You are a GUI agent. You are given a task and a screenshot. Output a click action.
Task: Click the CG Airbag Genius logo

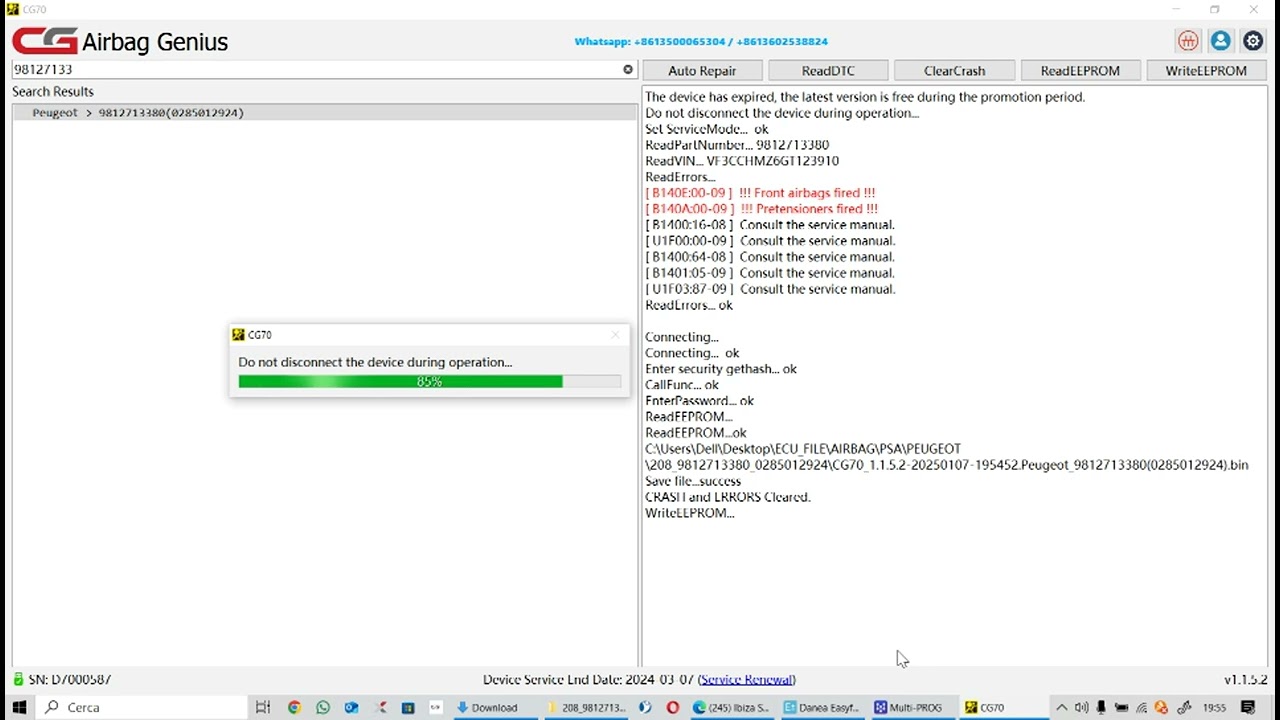pos(120,41)
